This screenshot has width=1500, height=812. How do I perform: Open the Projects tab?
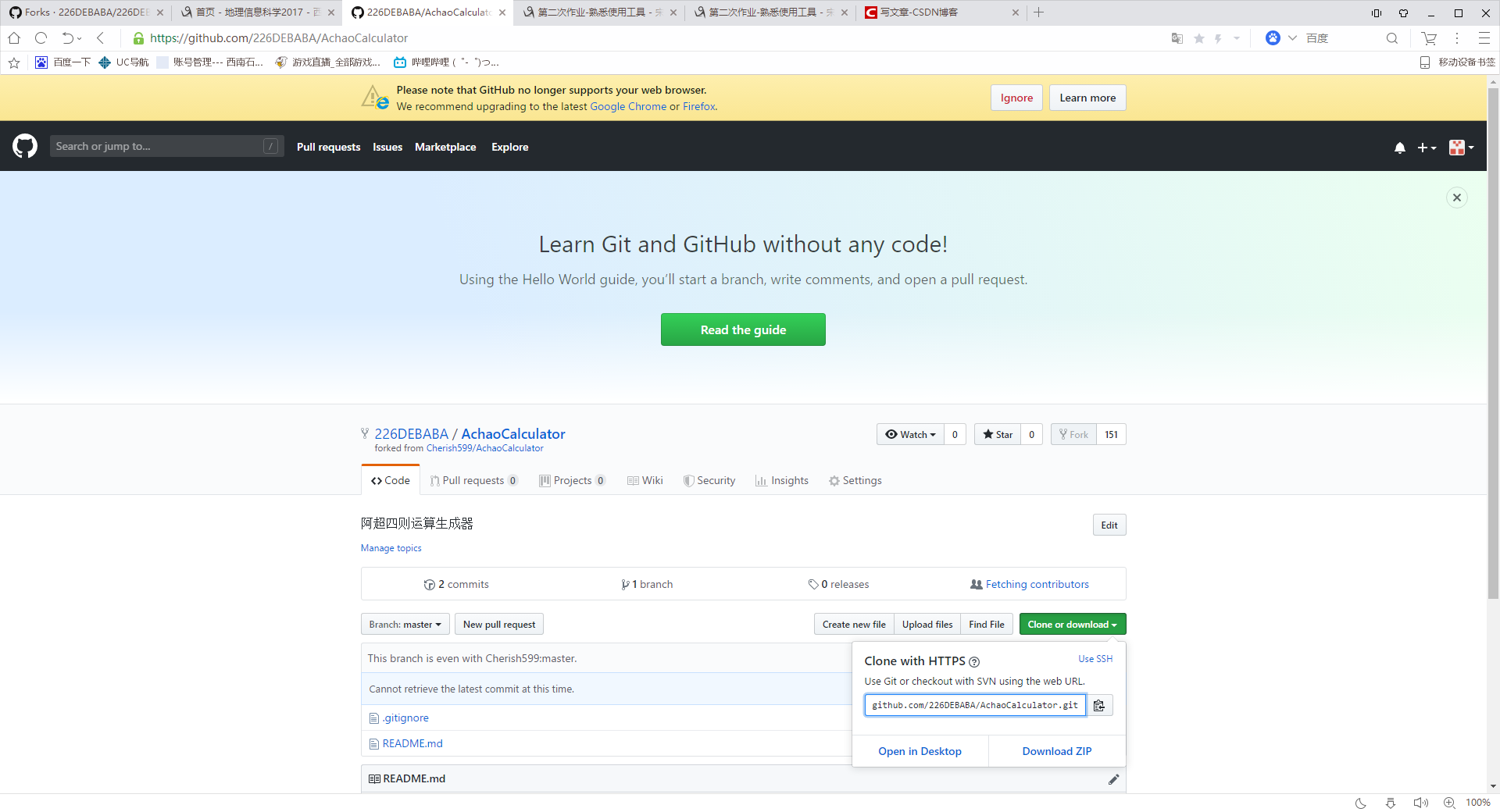[x=572, y=480]
